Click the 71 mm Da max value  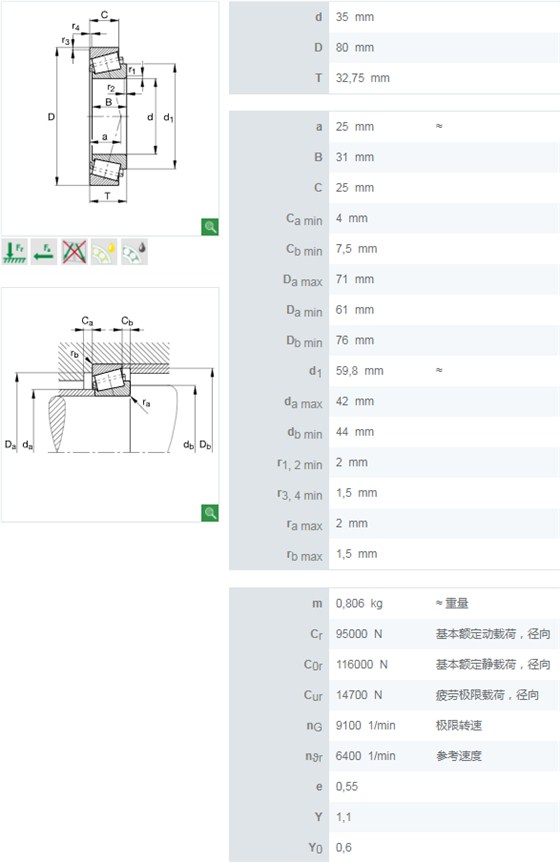[355, 279]
